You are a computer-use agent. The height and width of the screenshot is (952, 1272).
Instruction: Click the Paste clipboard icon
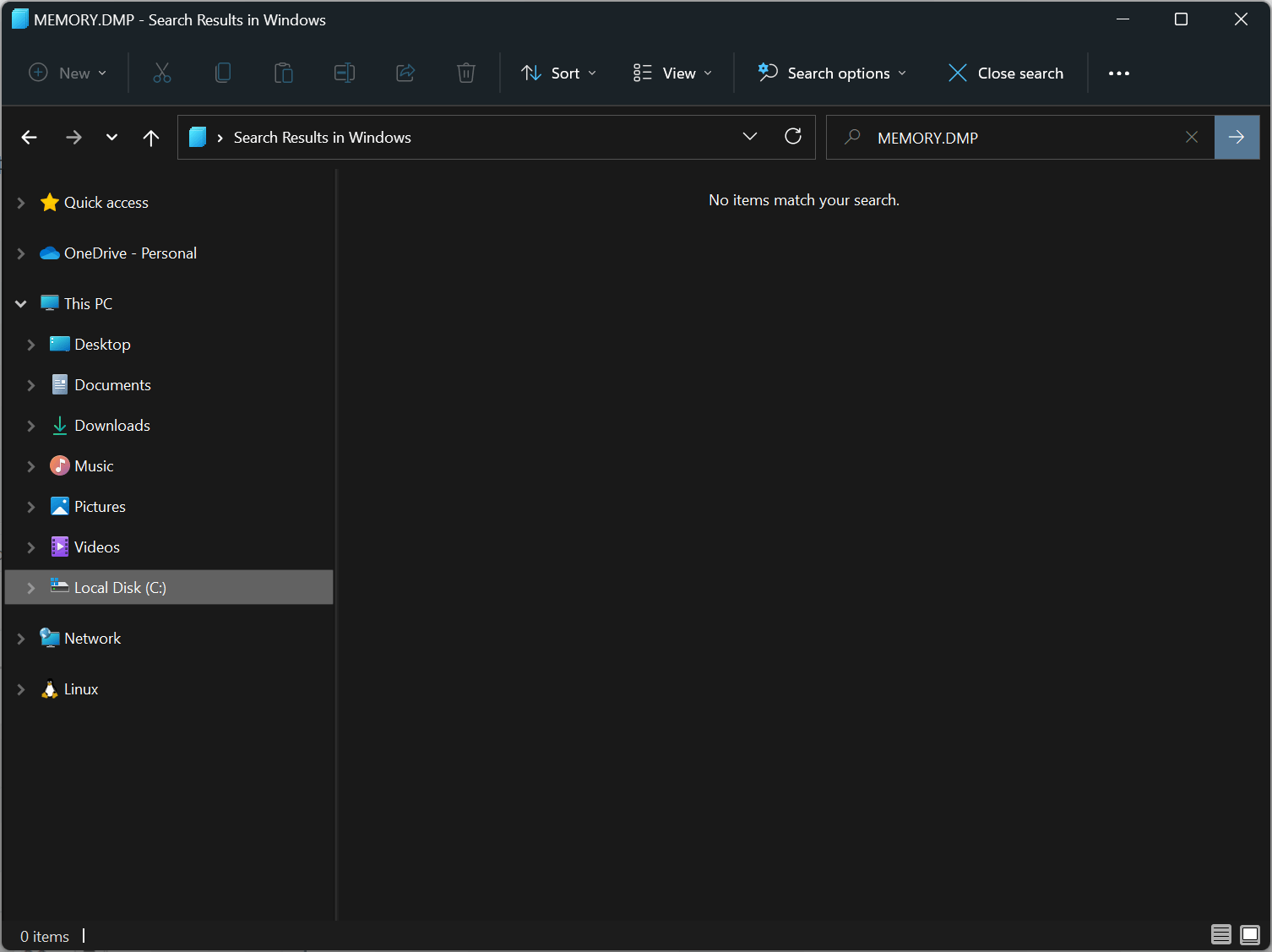(x=284, y=73)
